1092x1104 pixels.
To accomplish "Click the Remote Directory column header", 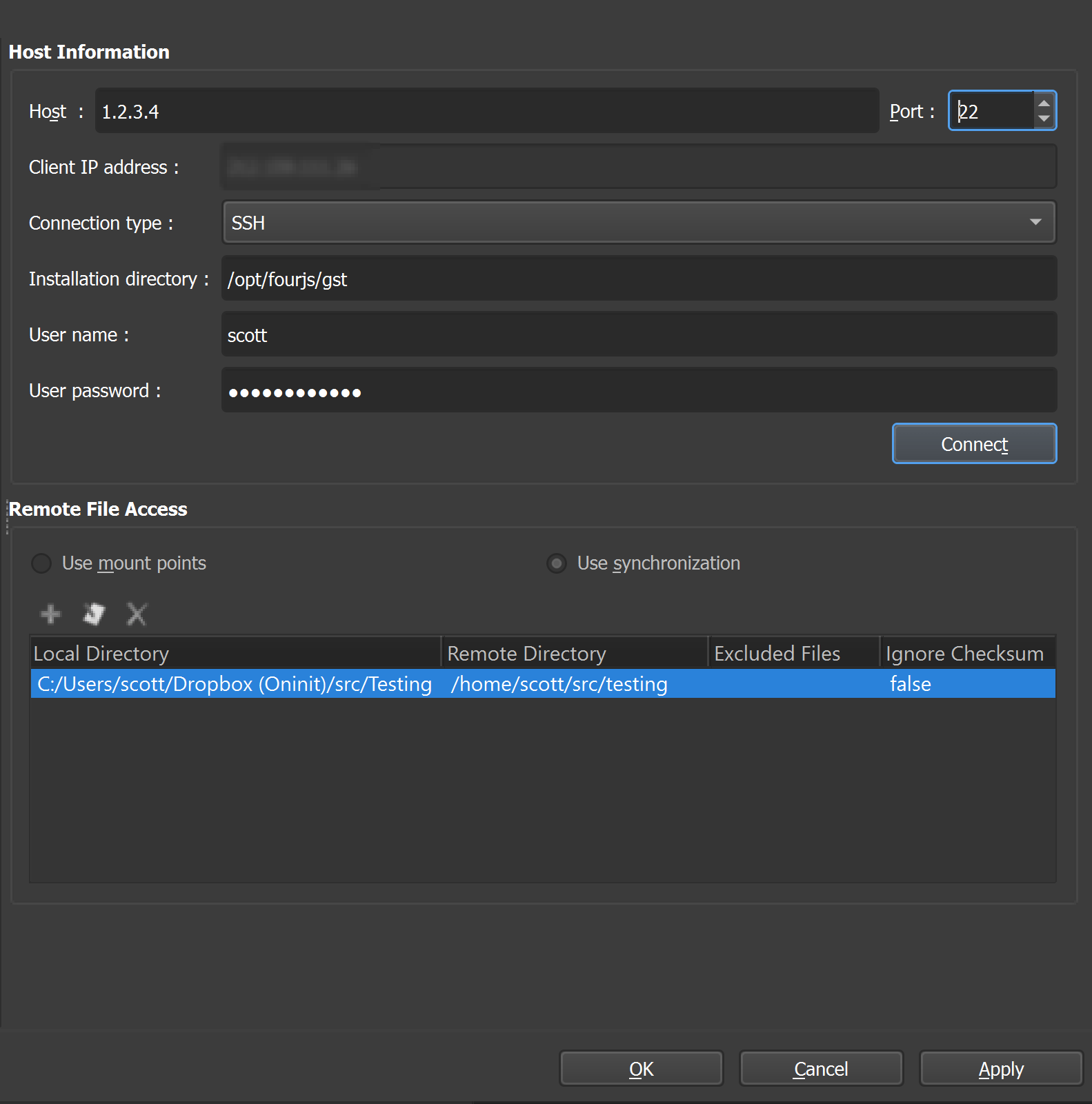I will point(574,653).
